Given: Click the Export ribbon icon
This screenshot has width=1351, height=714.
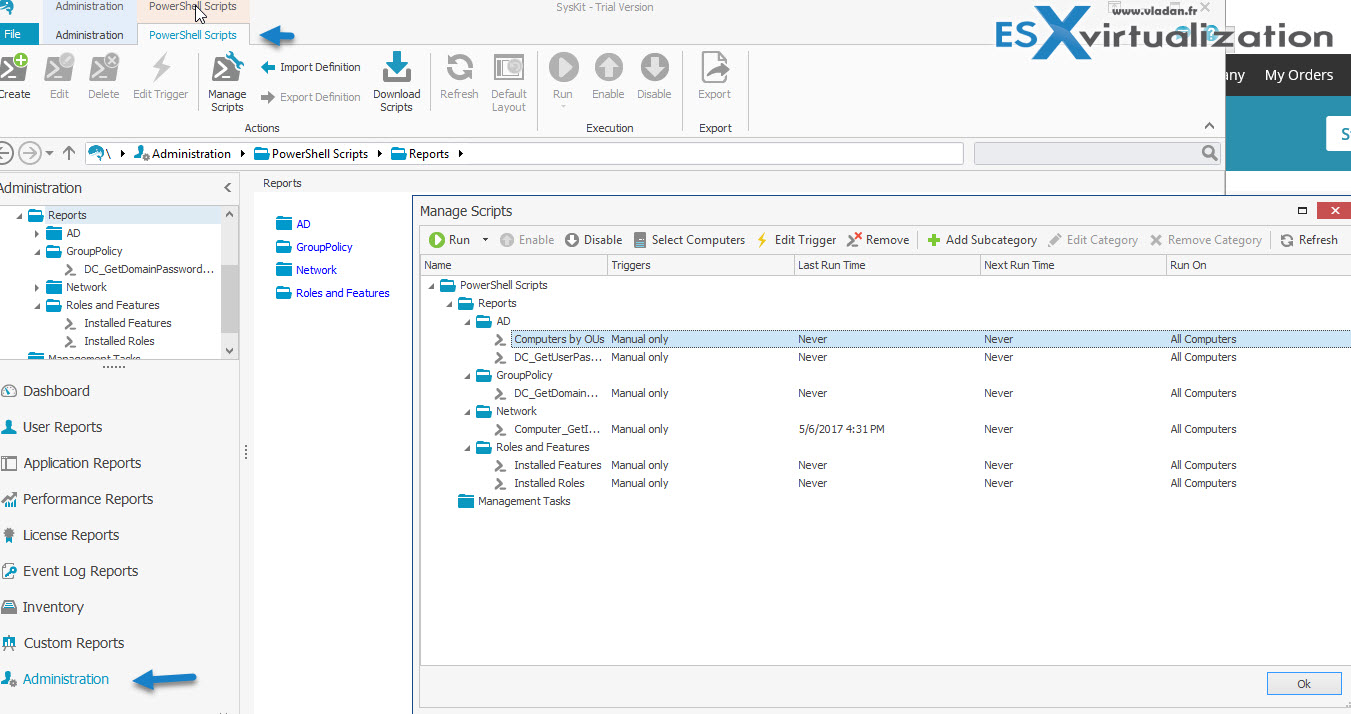Looking at the screenshot, I should [x=714, y=68].
